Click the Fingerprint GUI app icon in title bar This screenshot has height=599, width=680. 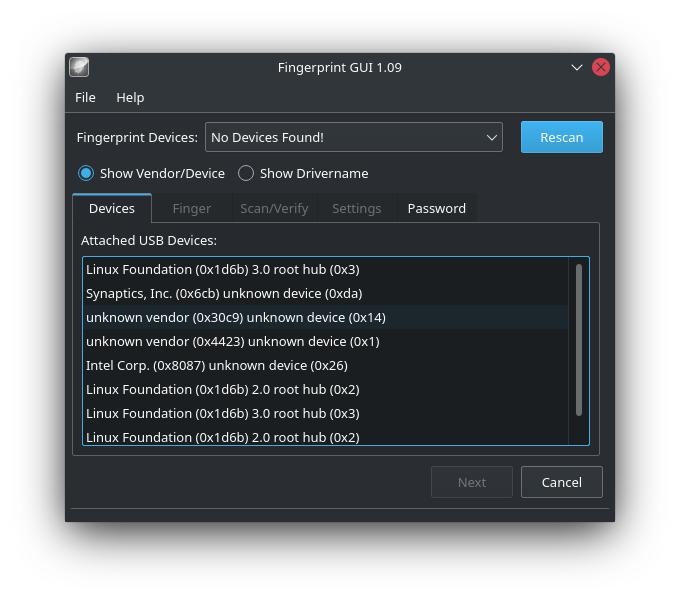click(79, 67)
